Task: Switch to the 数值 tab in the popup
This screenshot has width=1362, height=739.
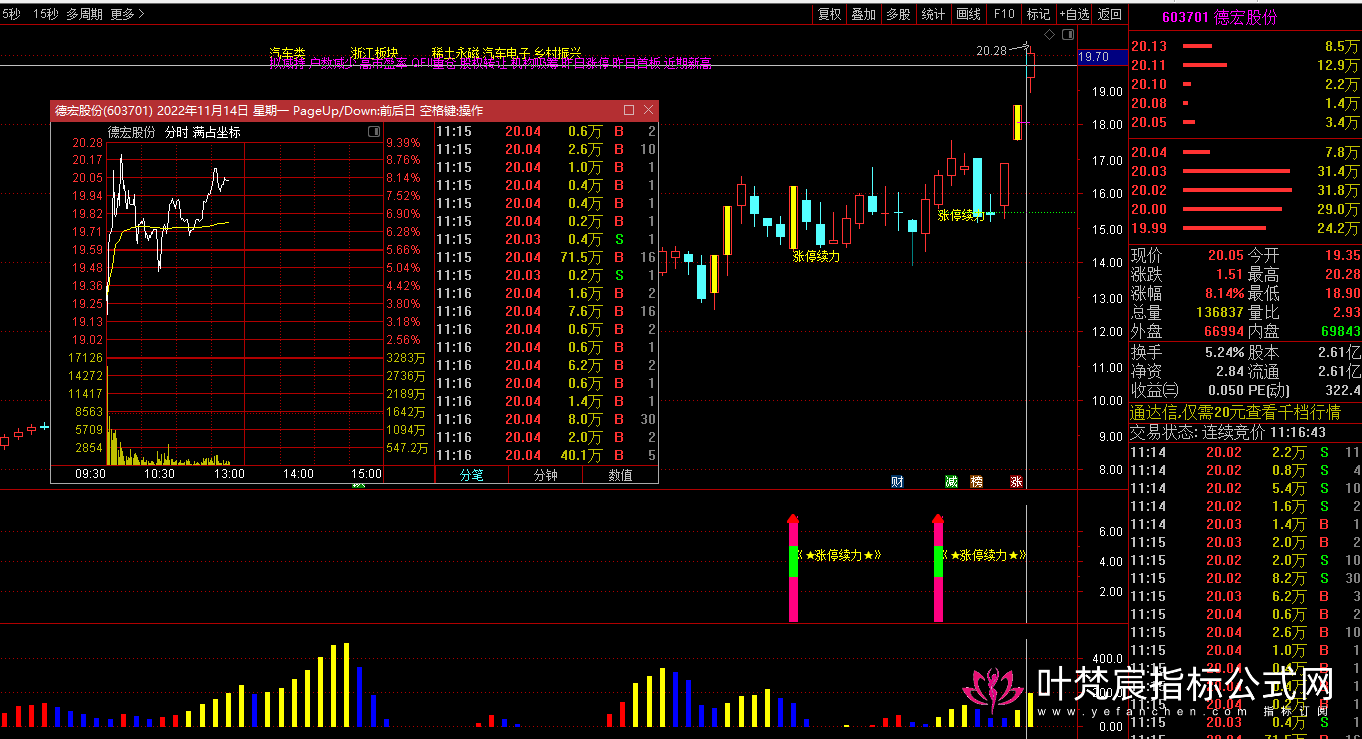Action: click(620, 475)
